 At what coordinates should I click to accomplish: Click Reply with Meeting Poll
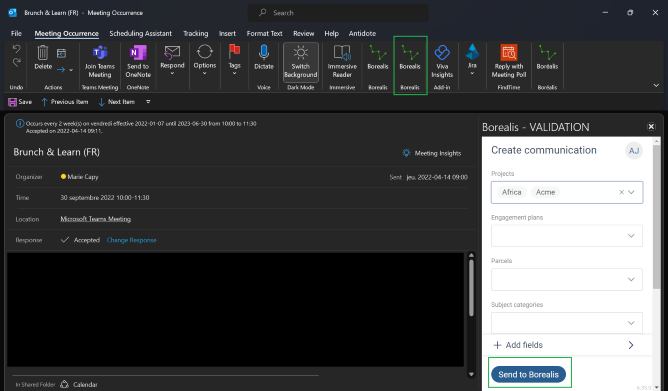[509, 62]
